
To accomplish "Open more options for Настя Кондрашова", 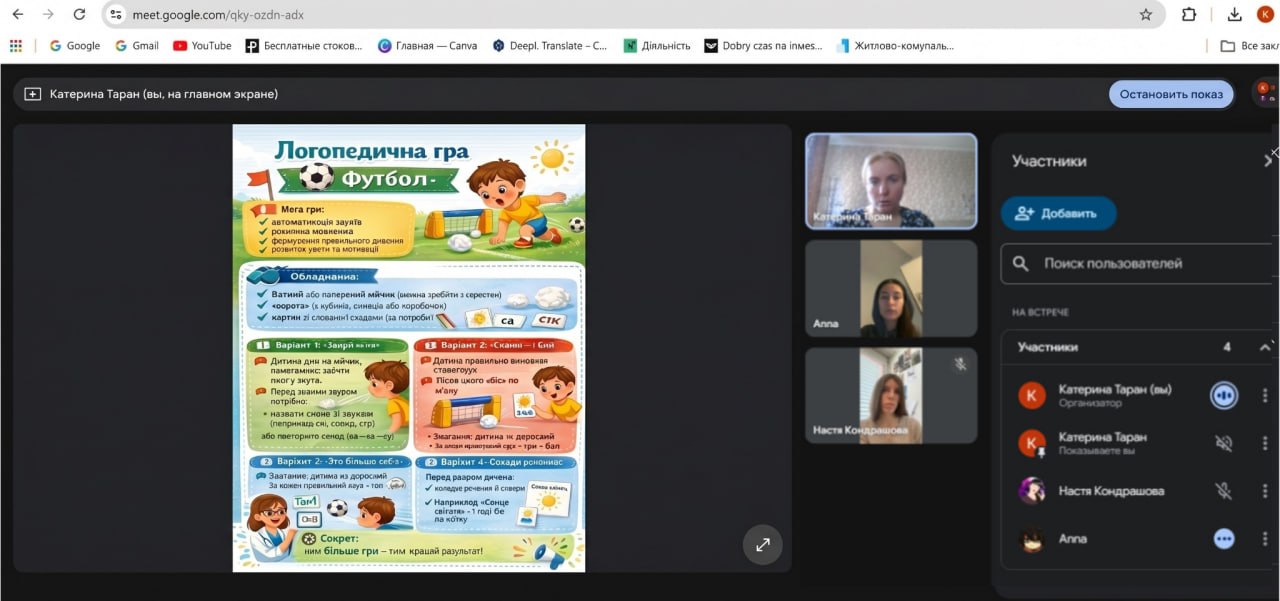I will tap(1265, 491).
